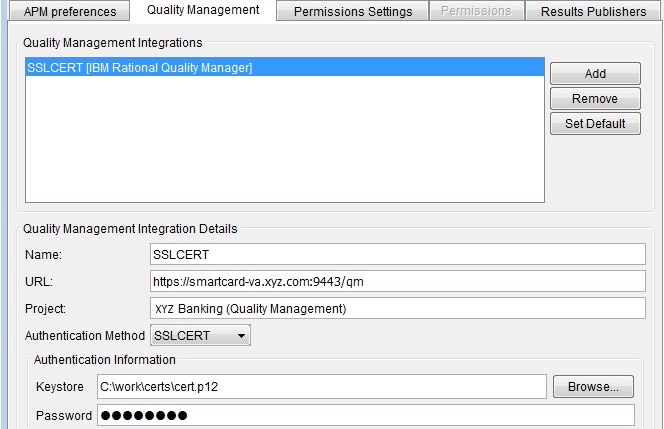Select SSLCERT IBM Rational Quality Manager entry

coord(140,68)
